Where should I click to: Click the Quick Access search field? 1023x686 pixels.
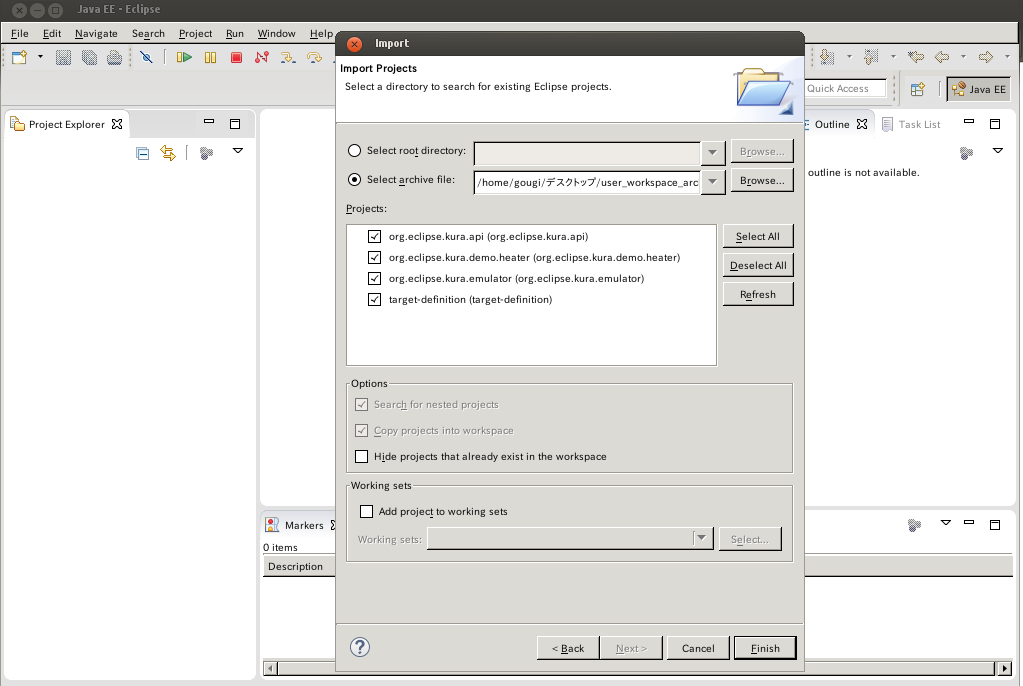846,89
